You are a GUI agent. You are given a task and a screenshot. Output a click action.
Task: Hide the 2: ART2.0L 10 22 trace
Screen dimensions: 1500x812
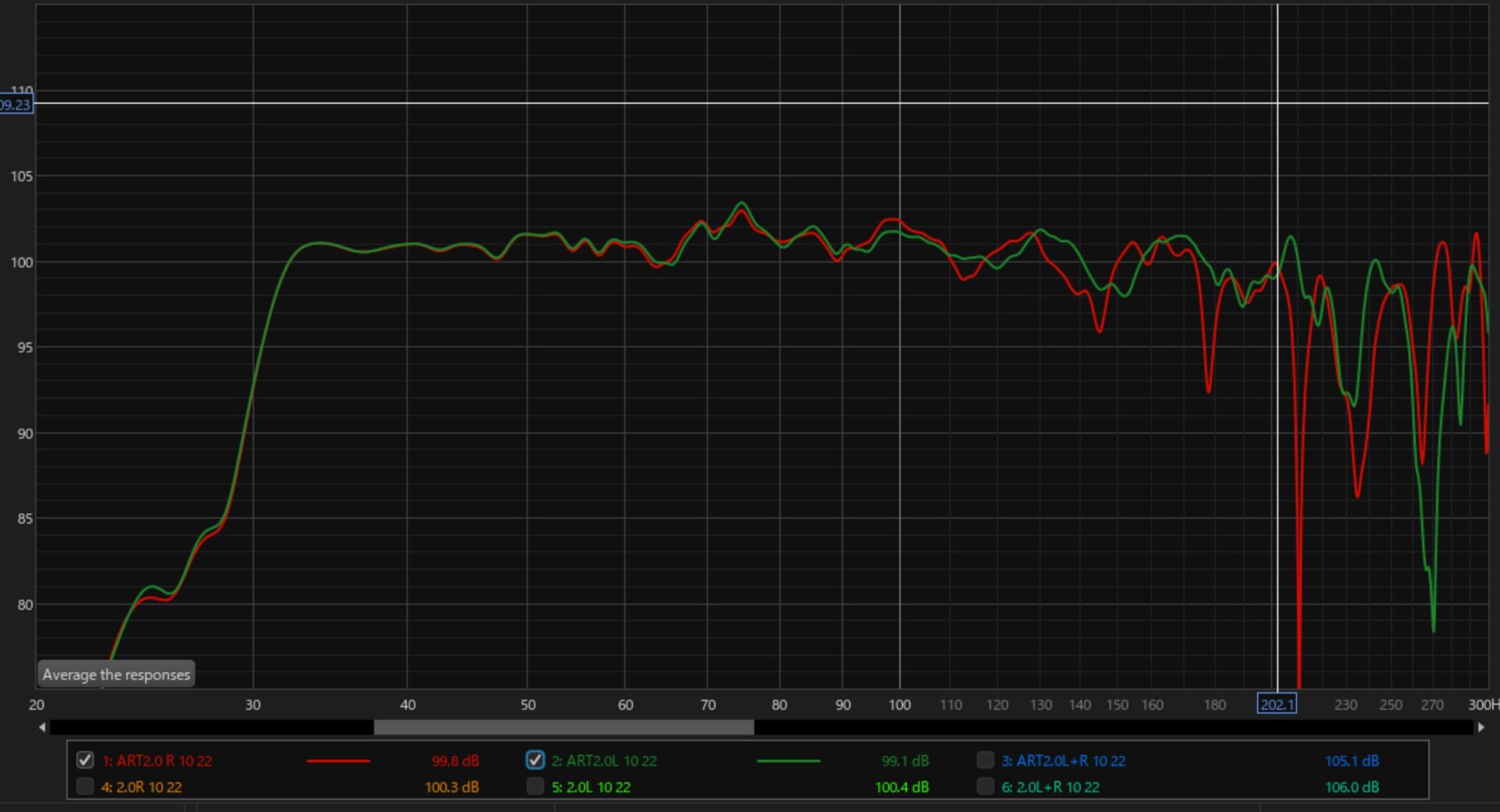click(535, 760)
